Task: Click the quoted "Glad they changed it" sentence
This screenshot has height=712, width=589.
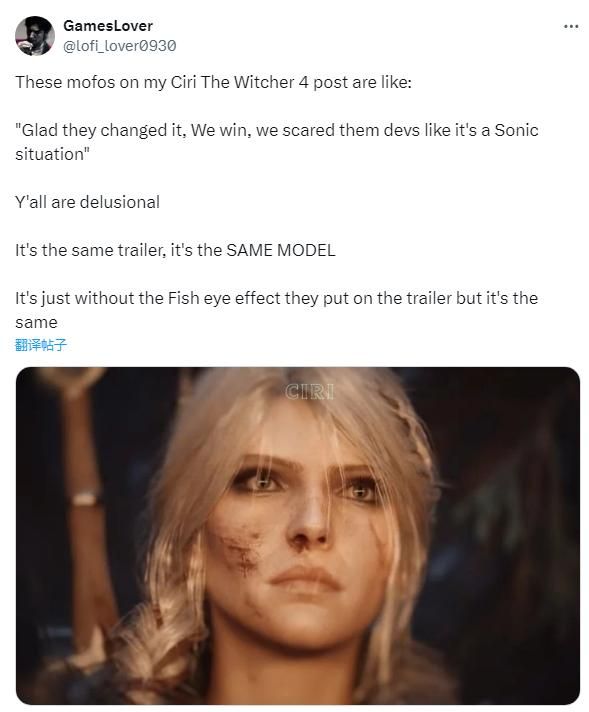Action: pyautogui.click(x=277, y=142)
